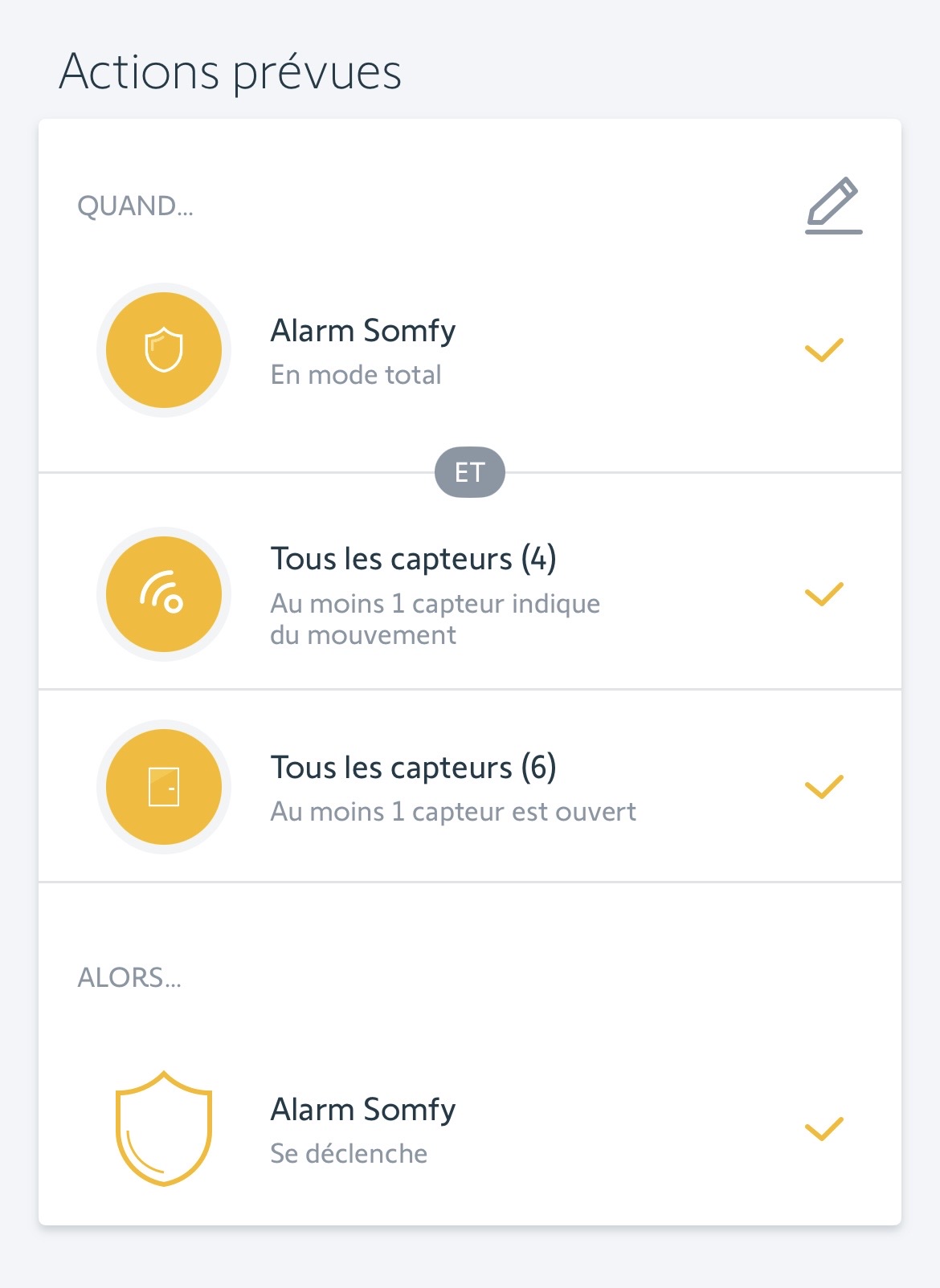Click the pencil edit icon
The width and height of the screenshot is (940, 1288).
point(833,206)
